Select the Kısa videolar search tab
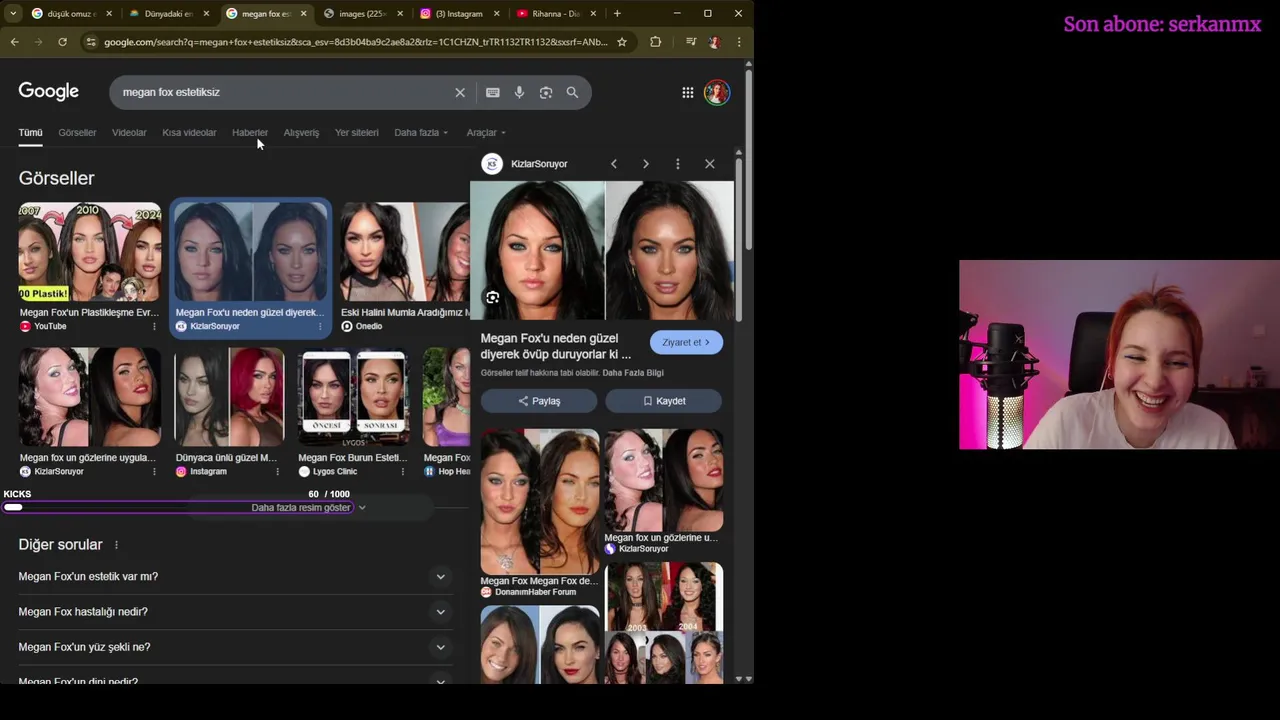 (189, 132)
